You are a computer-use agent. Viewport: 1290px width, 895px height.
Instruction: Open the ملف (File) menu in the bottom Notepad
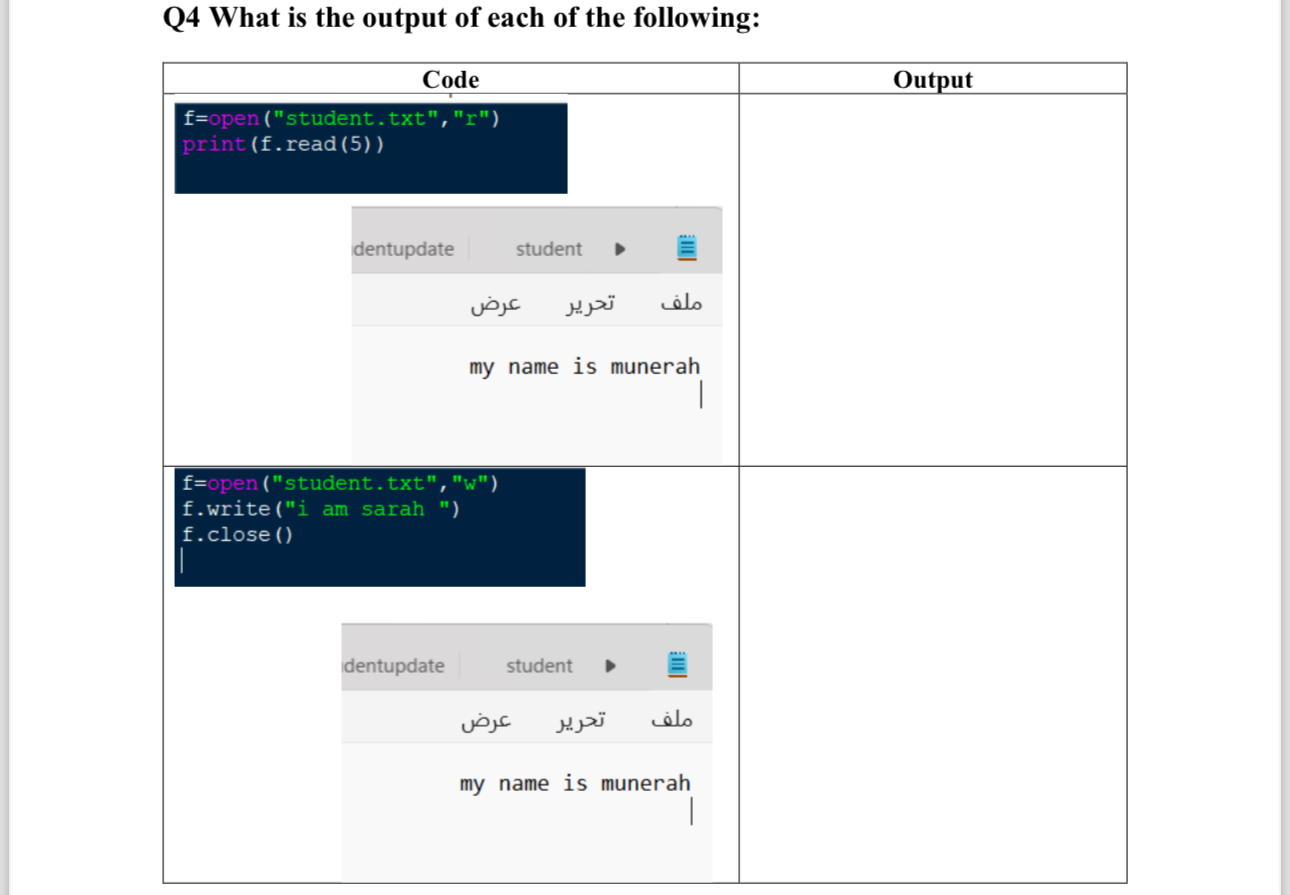point(670,719)
